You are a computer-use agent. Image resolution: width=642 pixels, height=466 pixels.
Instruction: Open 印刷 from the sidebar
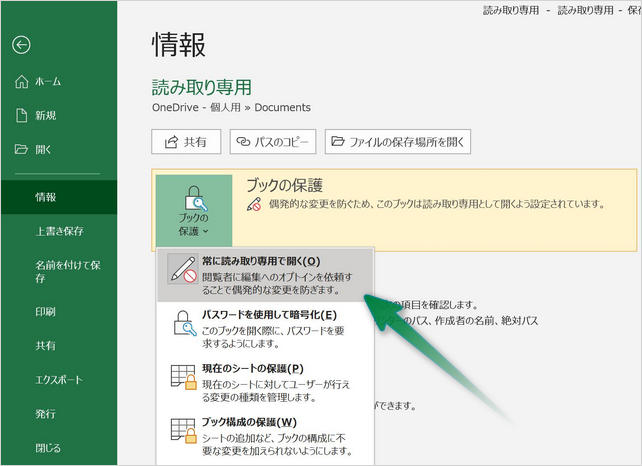(x=59, y=312)
